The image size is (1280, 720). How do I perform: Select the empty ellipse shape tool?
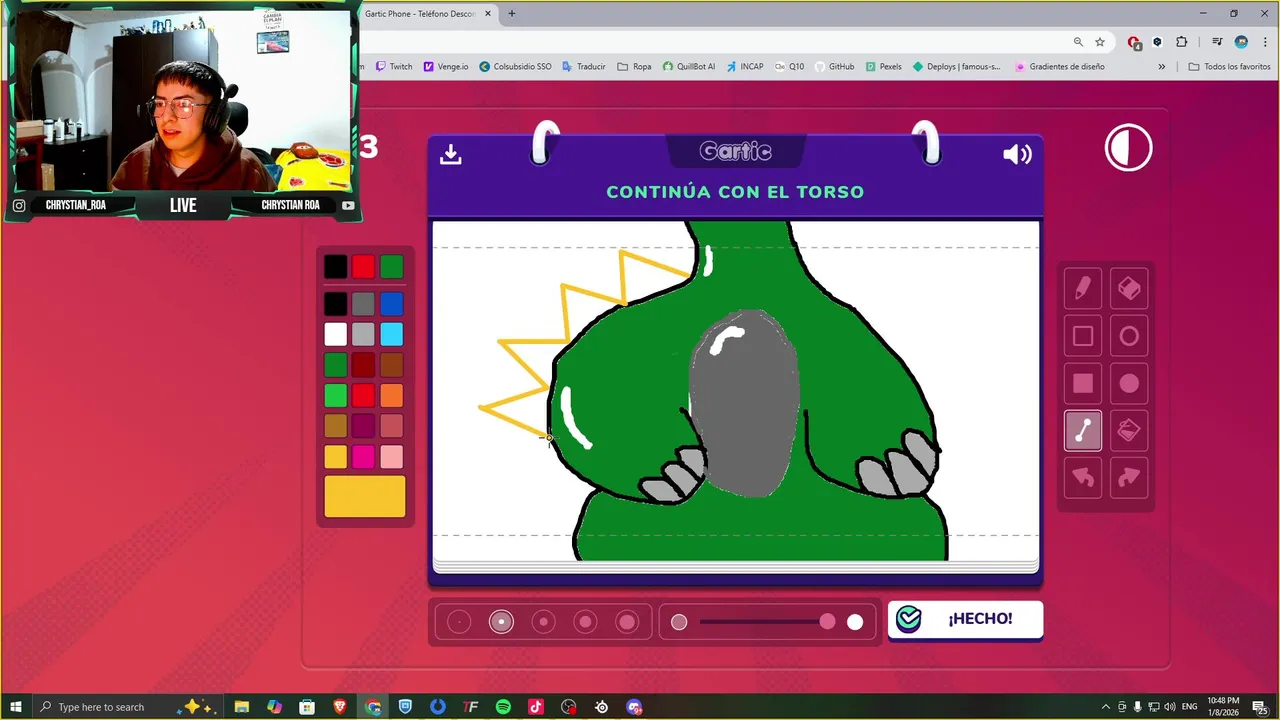click(1129, 336)
